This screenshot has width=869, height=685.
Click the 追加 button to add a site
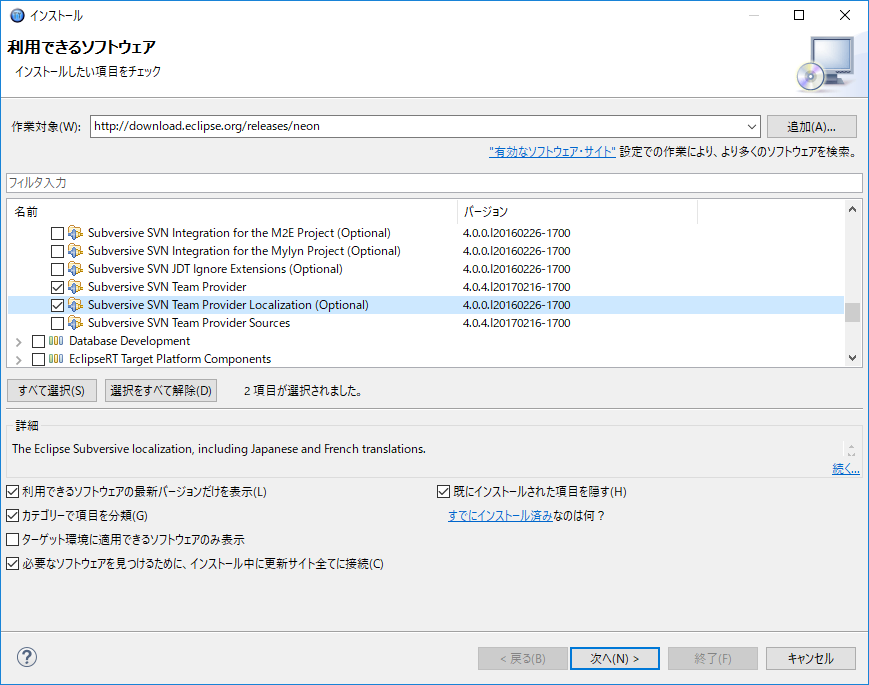point(811,126)
